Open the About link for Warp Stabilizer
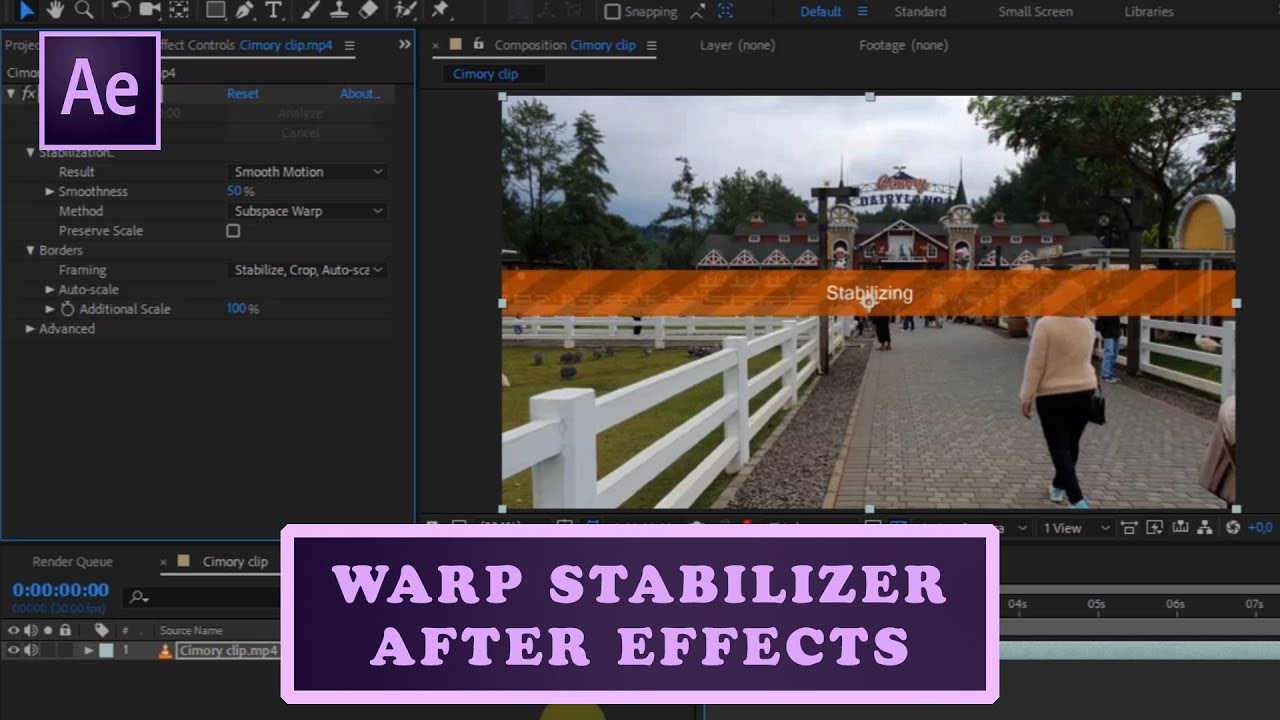 pyautogui.click(x=361, y=93)
